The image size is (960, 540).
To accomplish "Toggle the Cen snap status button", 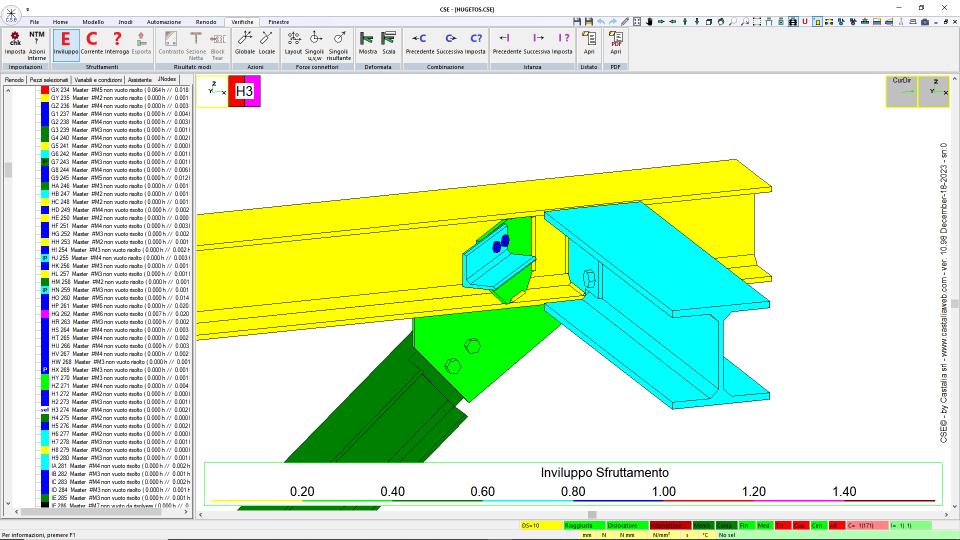I will (x=819, y=526).
